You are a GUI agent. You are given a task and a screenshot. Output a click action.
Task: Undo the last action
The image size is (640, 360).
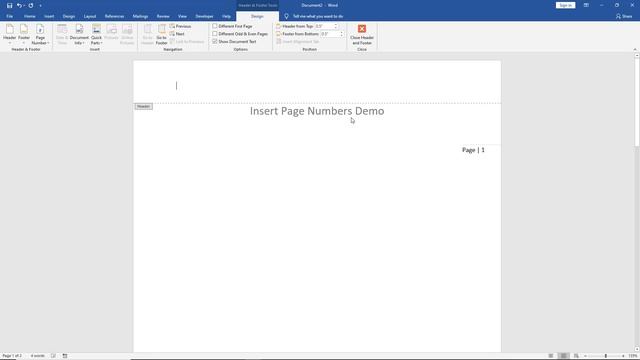coord(19,5)
